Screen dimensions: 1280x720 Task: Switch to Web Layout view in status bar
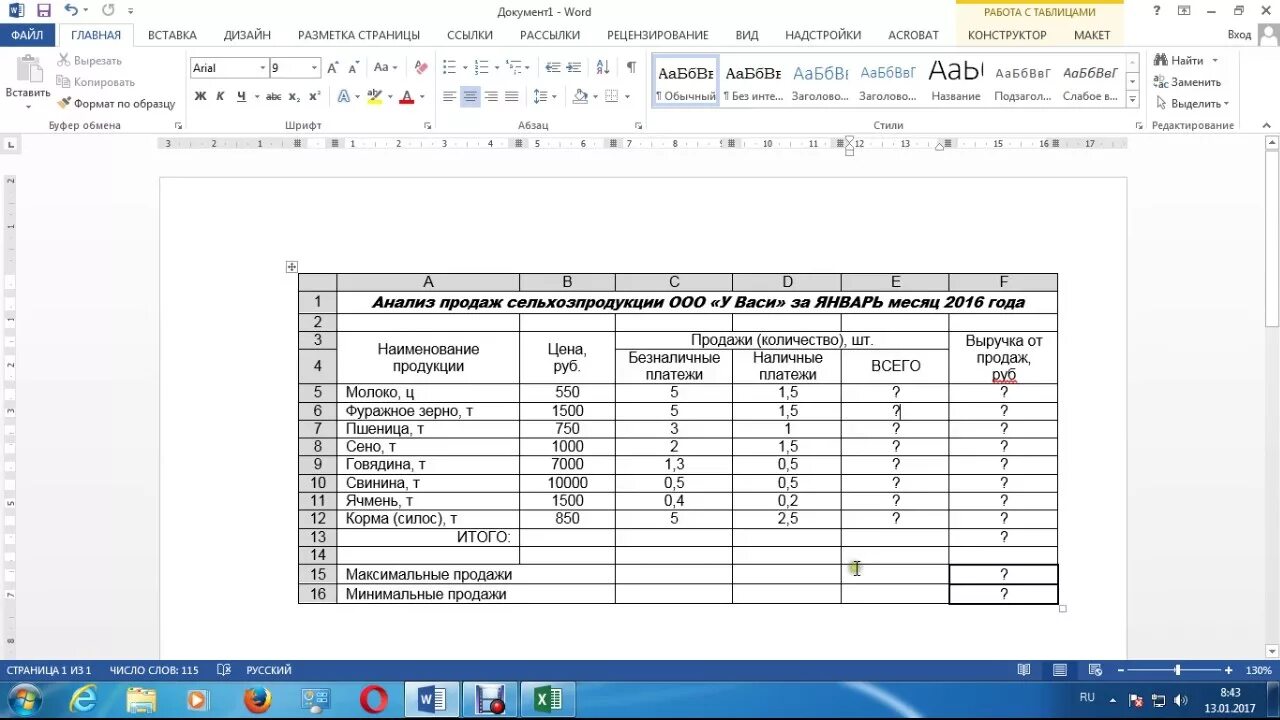tap(1095, 670)
